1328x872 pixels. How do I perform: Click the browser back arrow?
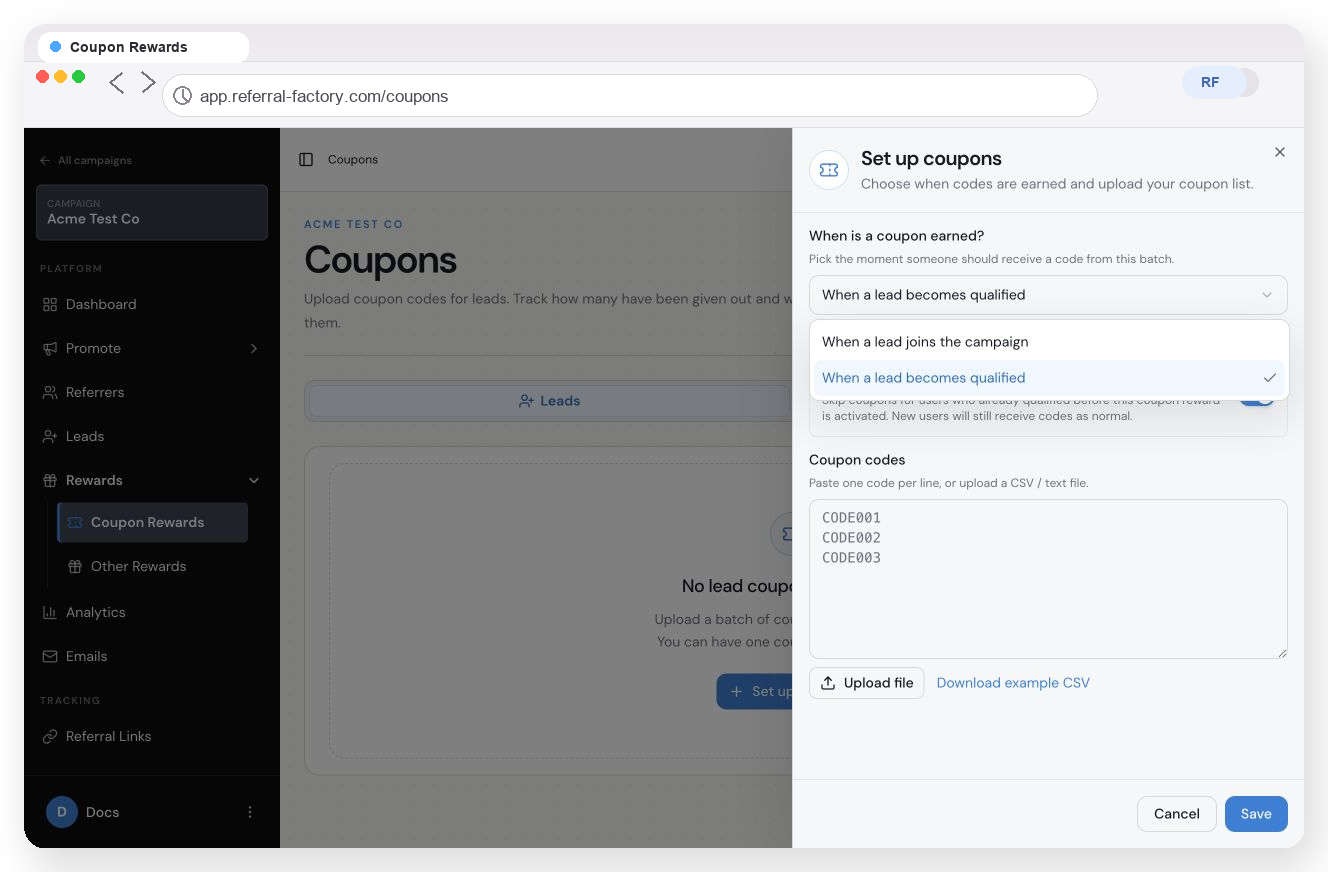tap(117, 83)
